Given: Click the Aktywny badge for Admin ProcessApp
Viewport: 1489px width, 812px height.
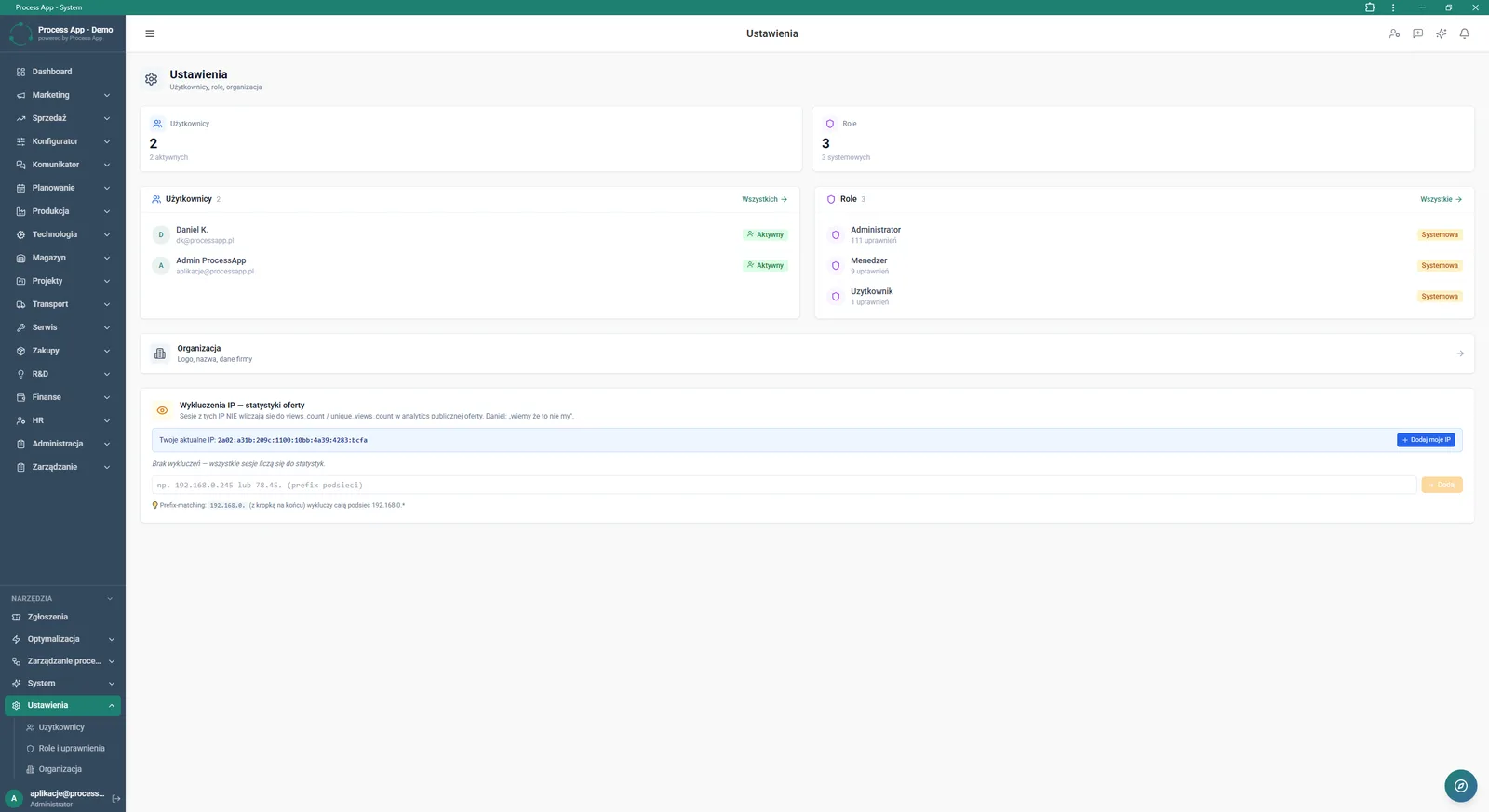Looking at the screenshot, I should 766,265.
